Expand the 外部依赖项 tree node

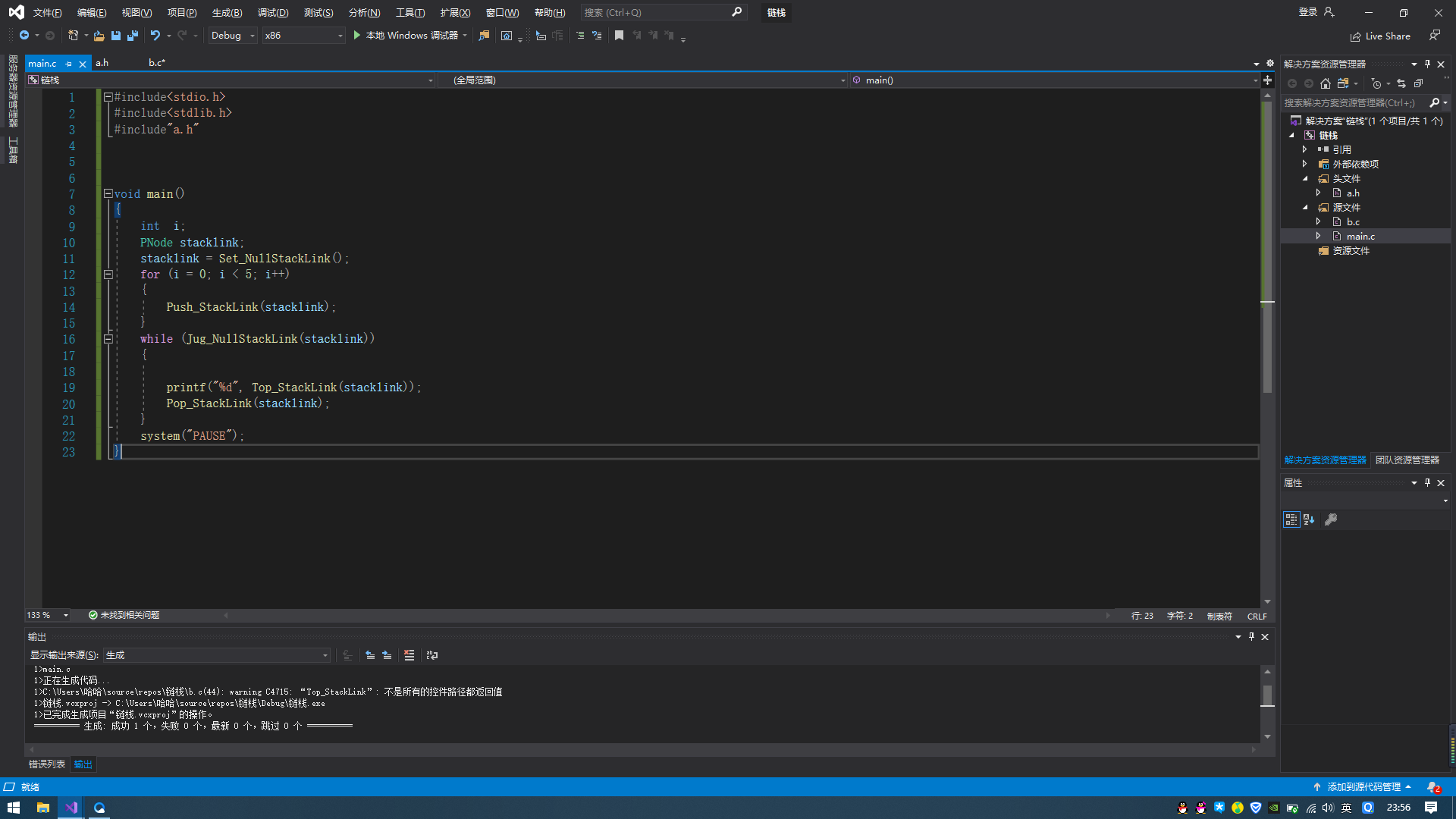click(x=1304, y=164)
